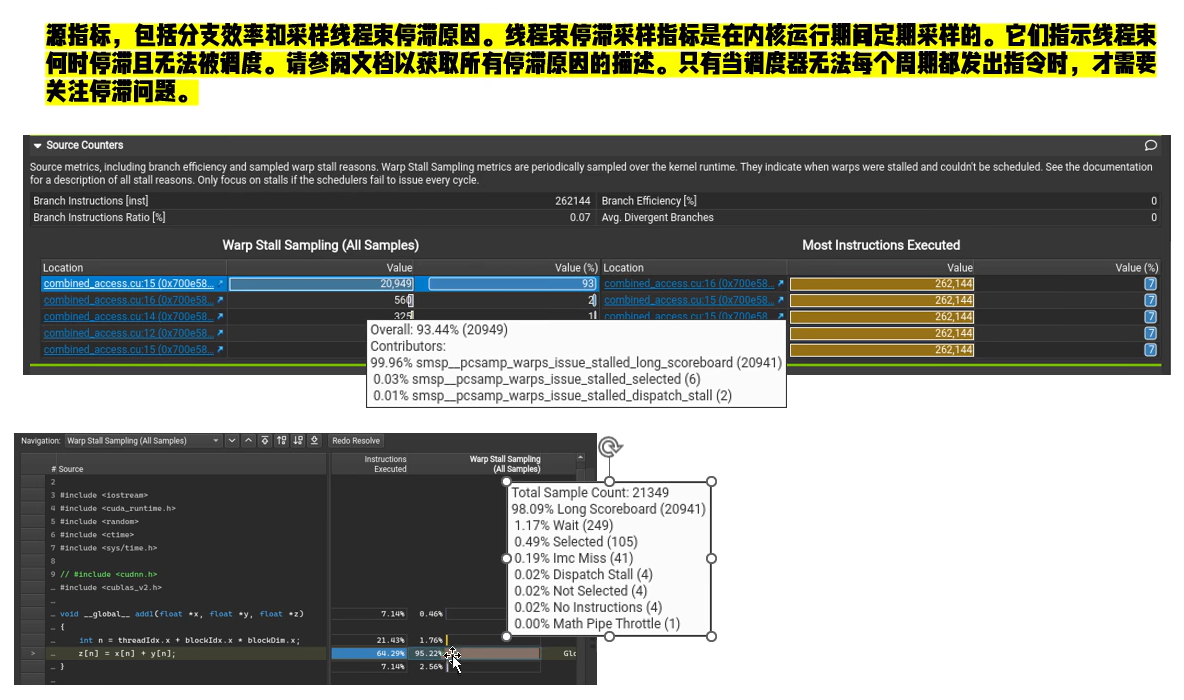Viewport: 1184px width, 700px height.
Task: Collapse the Source Counters section triangle
Action: (x=37, y=145)
